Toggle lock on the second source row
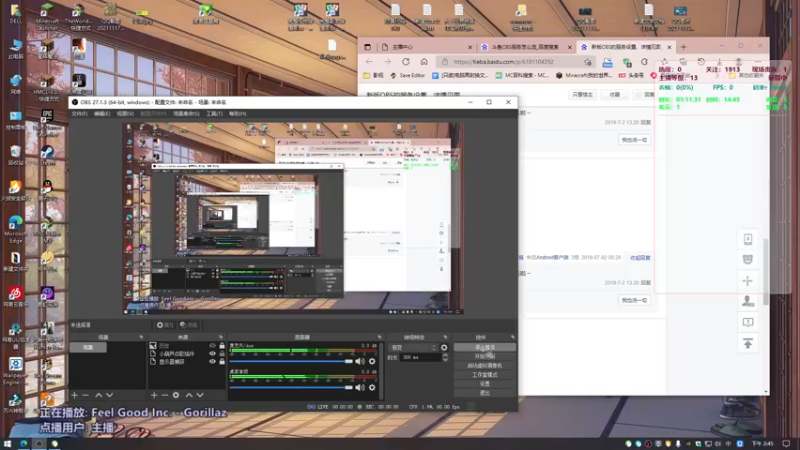 coord(222,354)
